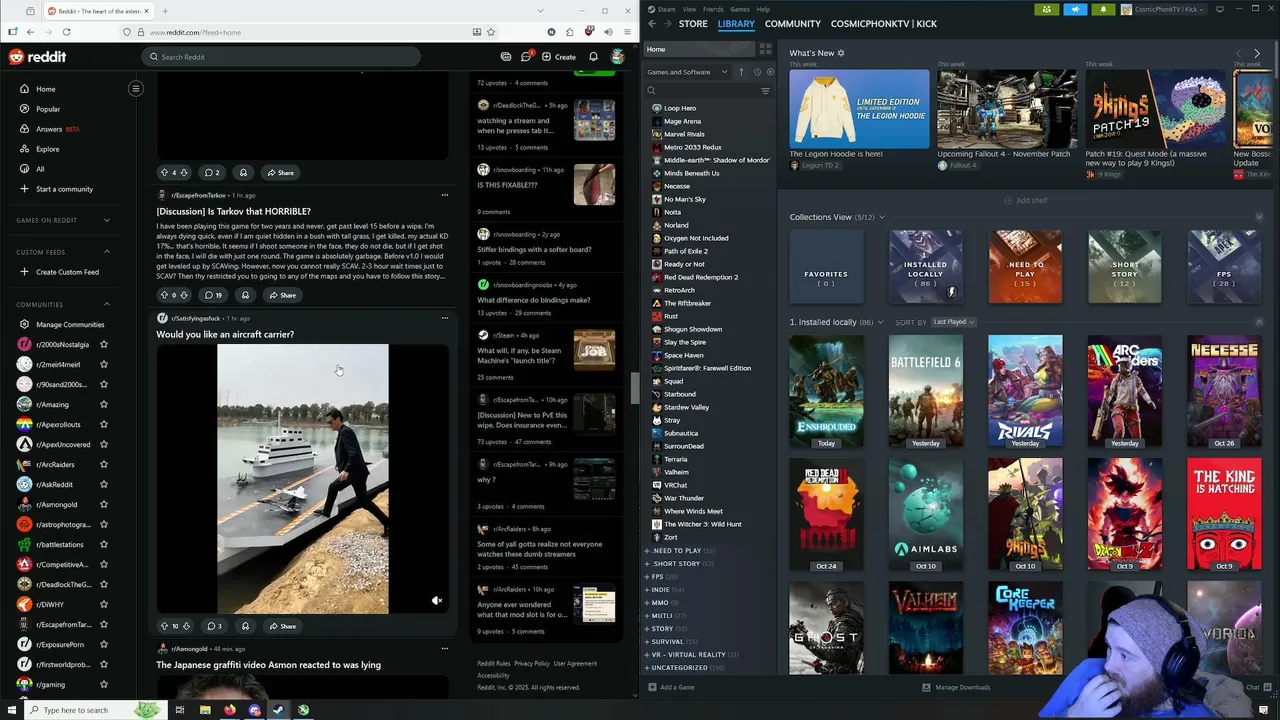Give award on the aircraft carrier post
Viewport: 1280px width, 720px height.
click(x=245, y=626)
